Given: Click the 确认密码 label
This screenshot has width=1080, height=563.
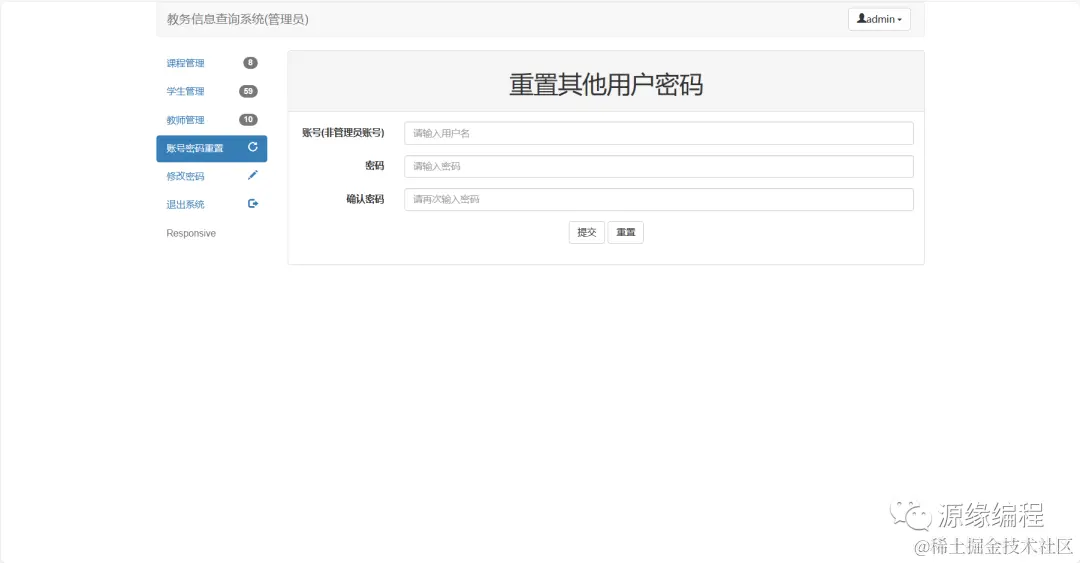Looking at the screenshot, I should (x=365, y=199).
